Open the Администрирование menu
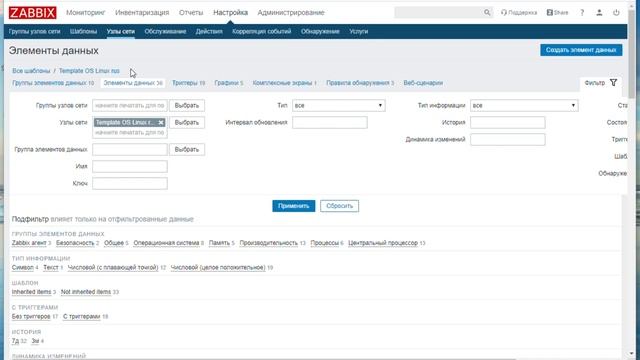Screen dimensions: 640x360 (x=291, y=13)
